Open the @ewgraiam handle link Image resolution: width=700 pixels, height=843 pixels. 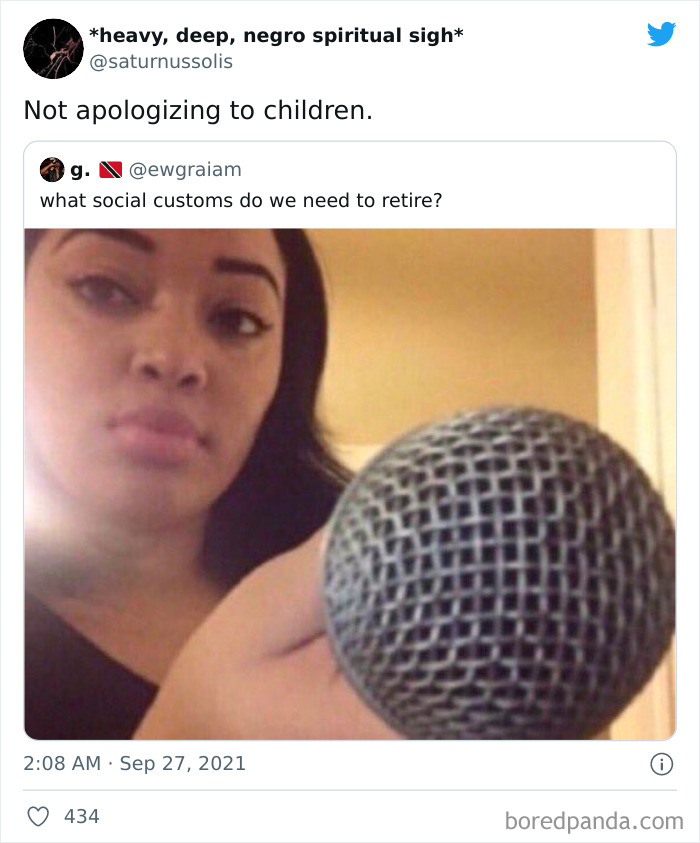[185, 169]
